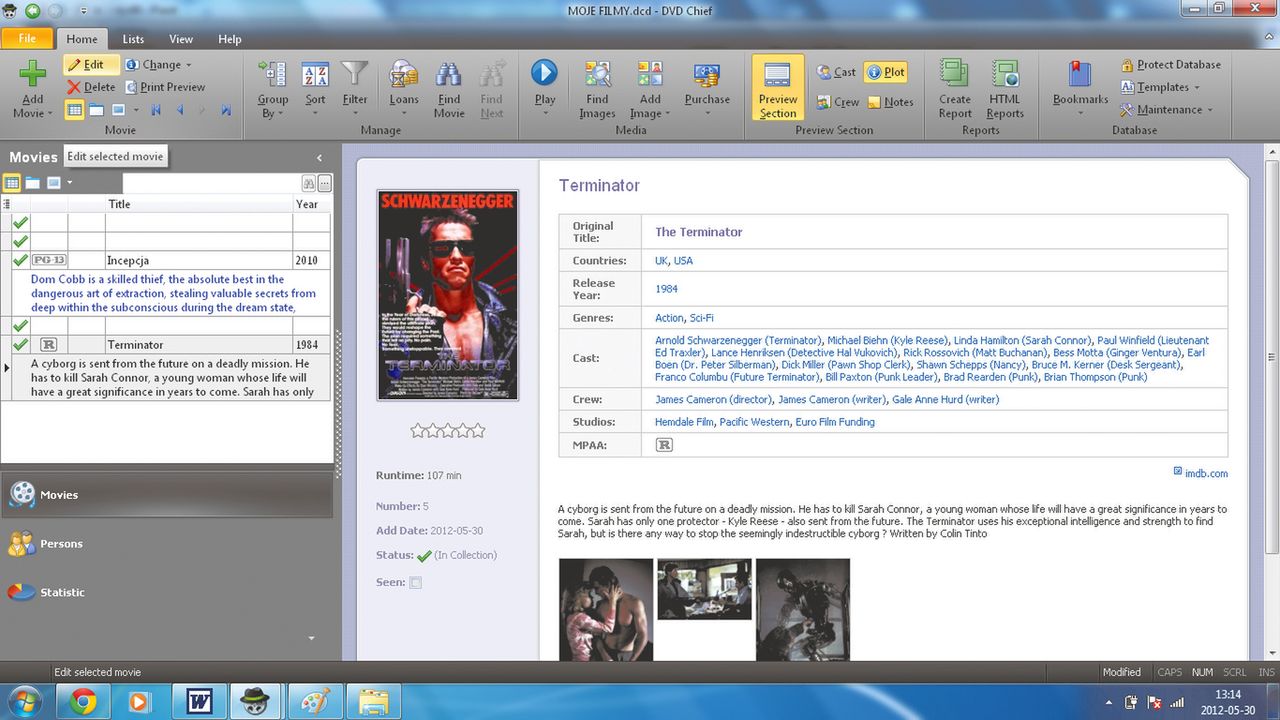Click the Add Movie green plus icon
Viewport: 1280px width, 720px height.
coord(32,74)
